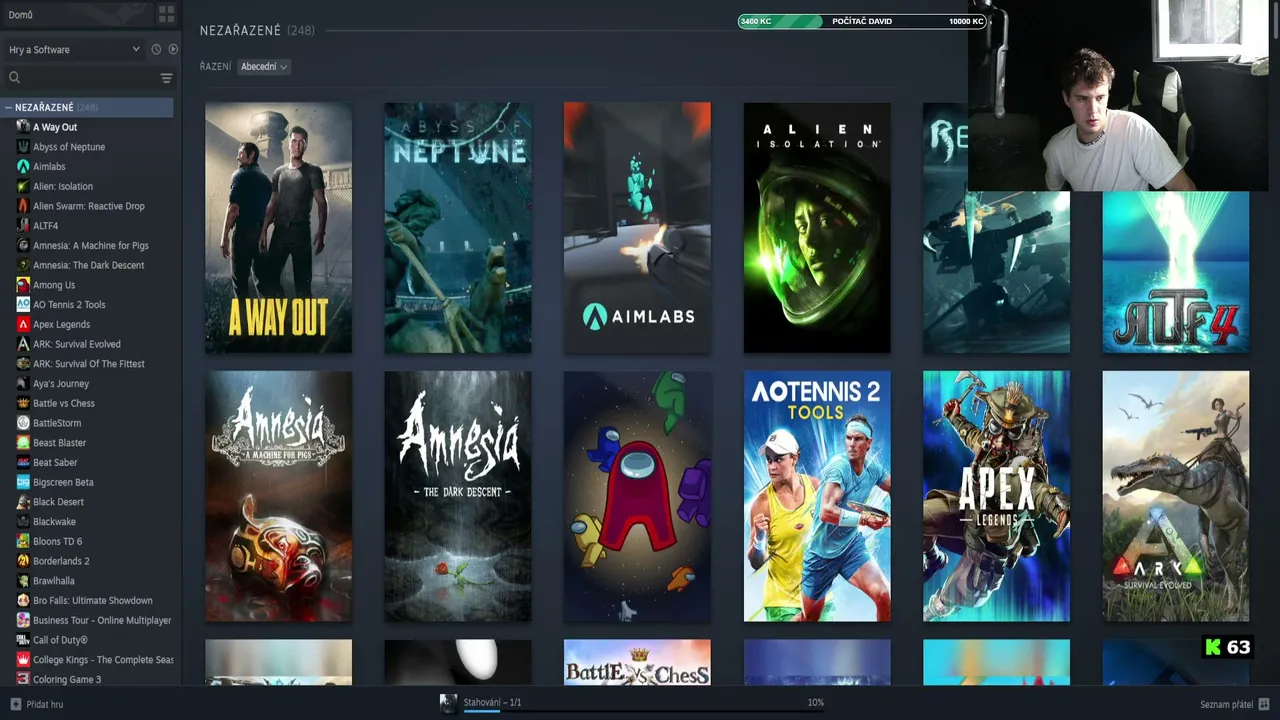Open the Among Us cover in the grid
The height and width of the screenshot is (720, 1280).
tap(637, 497)
